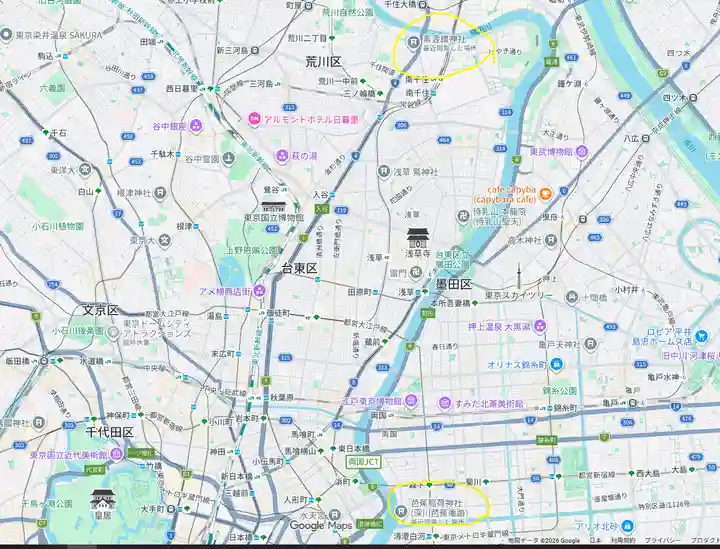This screenshot has width=720, height=549.
Task: Click the 十間橋 photo spot marker
Action: 572,297
